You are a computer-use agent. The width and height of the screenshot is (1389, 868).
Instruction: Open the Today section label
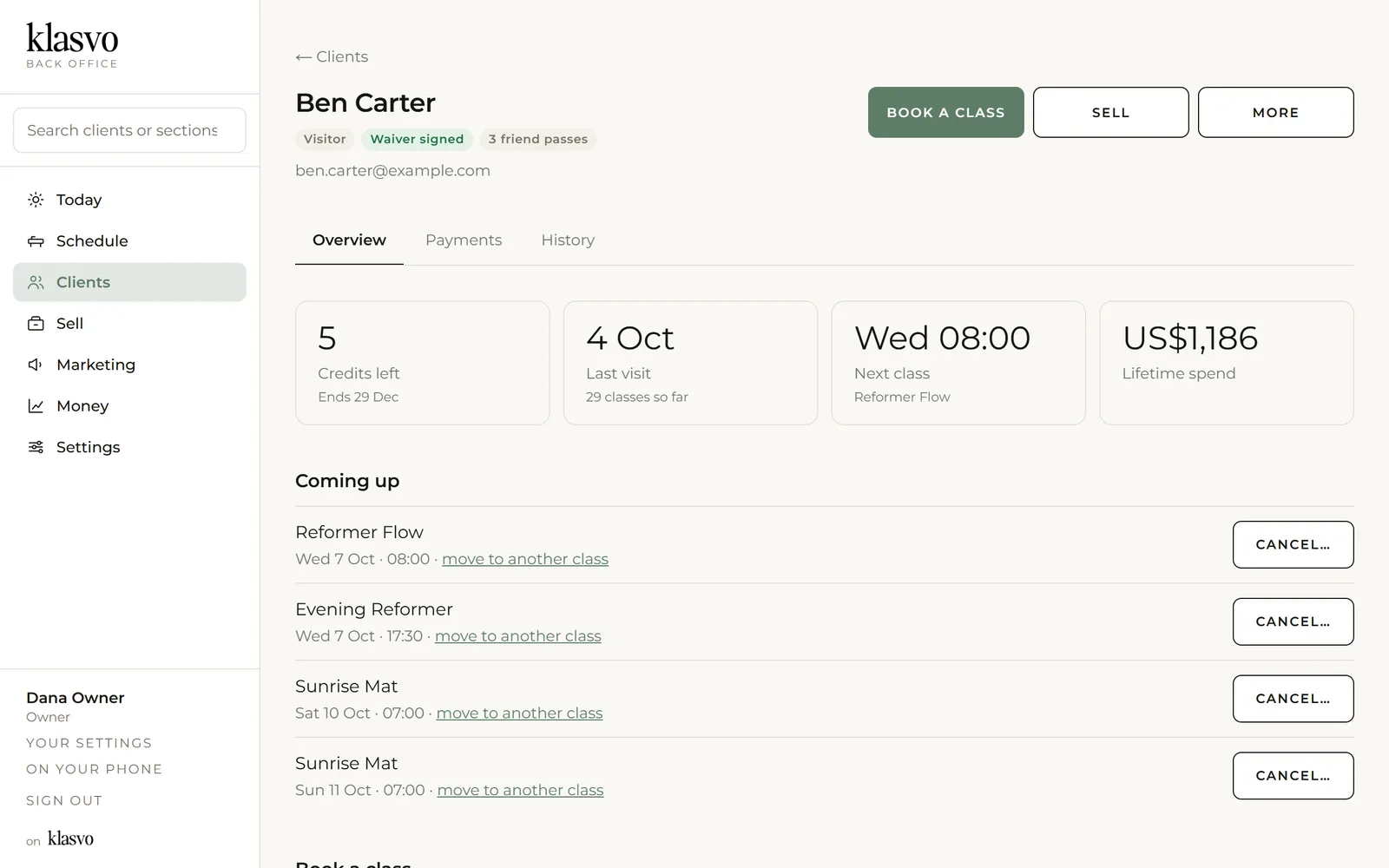coord(79,200)
